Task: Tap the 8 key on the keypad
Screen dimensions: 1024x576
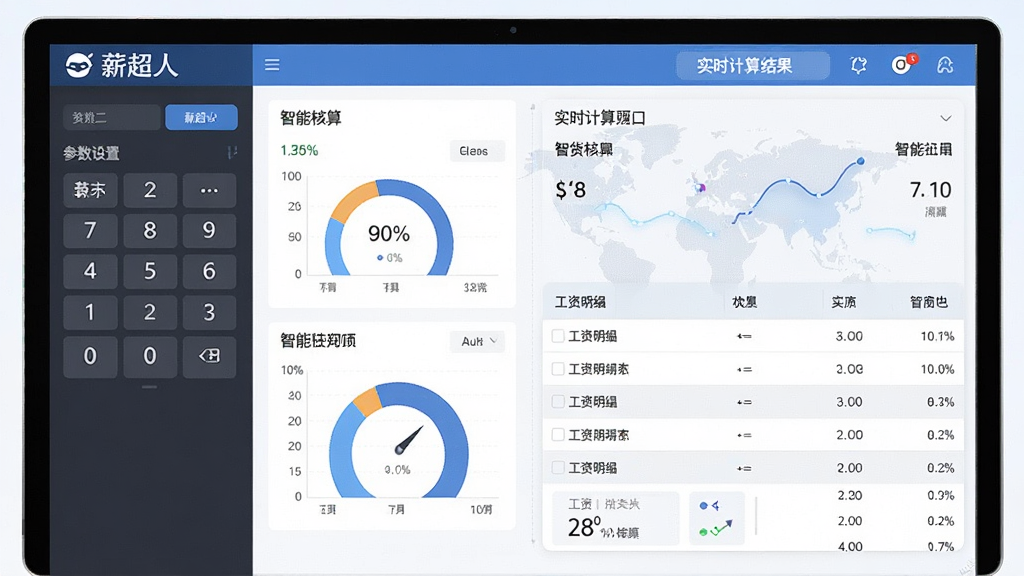Action: 150,231
